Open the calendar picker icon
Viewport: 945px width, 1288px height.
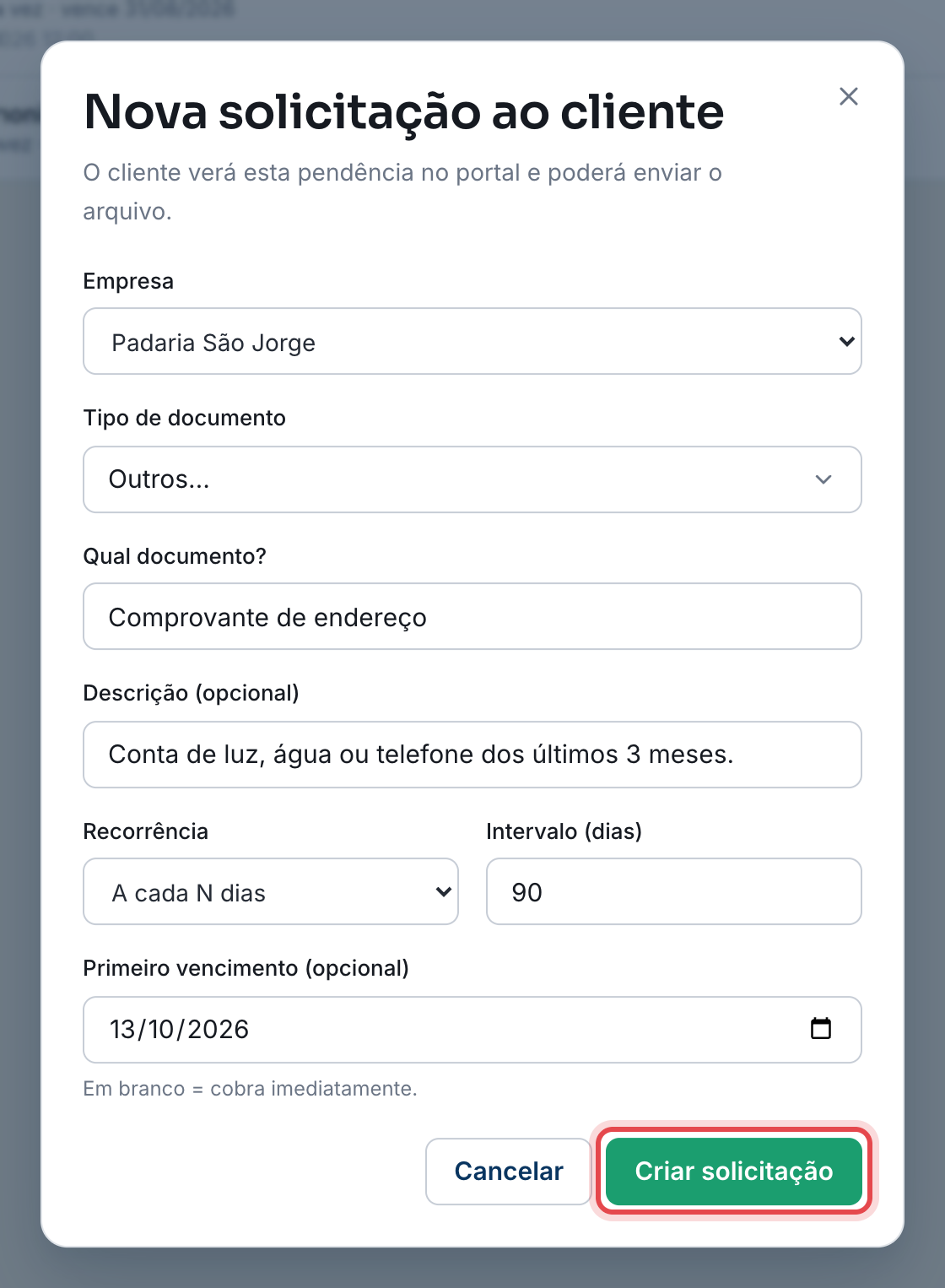coord(821,1029)
